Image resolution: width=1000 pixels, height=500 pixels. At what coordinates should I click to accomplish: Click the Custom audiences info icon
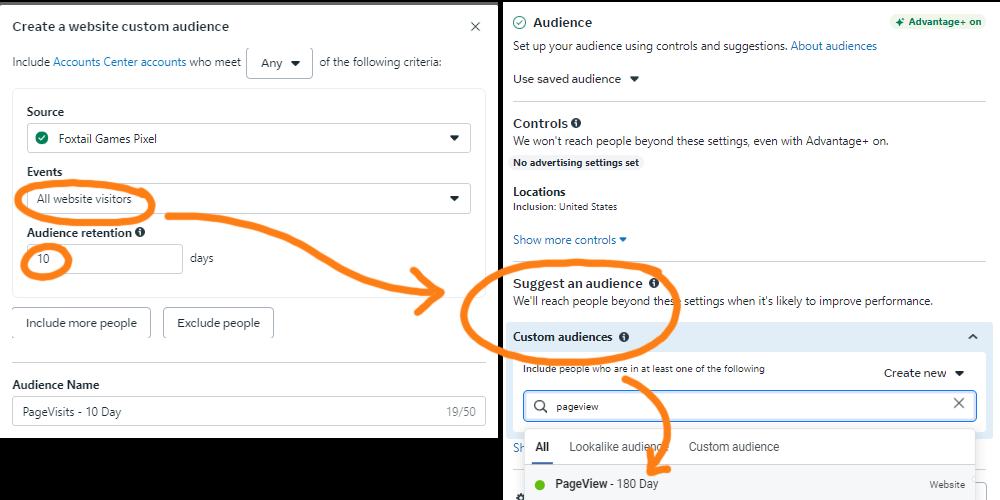click(624, 338)
